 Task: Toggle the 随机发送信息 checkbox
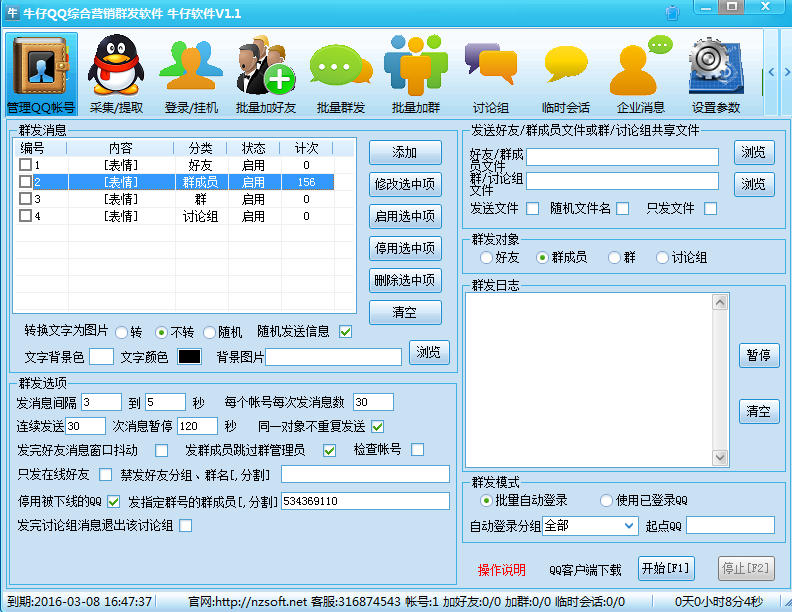(x=345, y=332)
